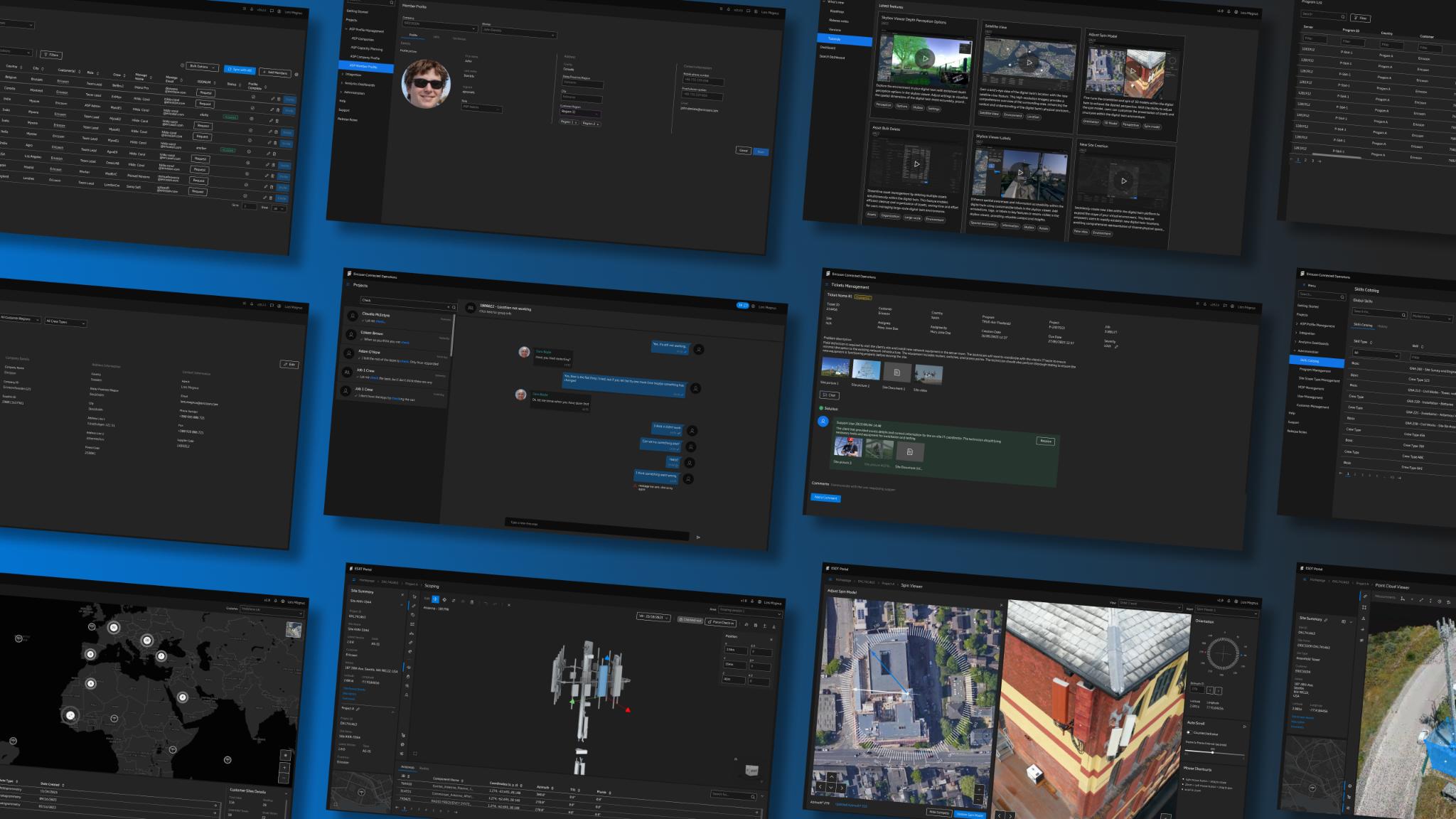Image resolution: width=1456 pixels, height=819 pixels.
Task: Click Cancel in Member Profile
Action: (743, 151)
